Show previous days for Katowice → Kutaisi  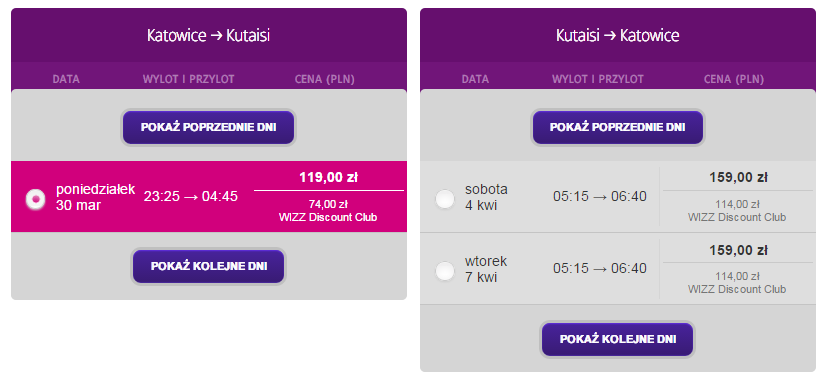pyautogui.click(x=208, y=127)
